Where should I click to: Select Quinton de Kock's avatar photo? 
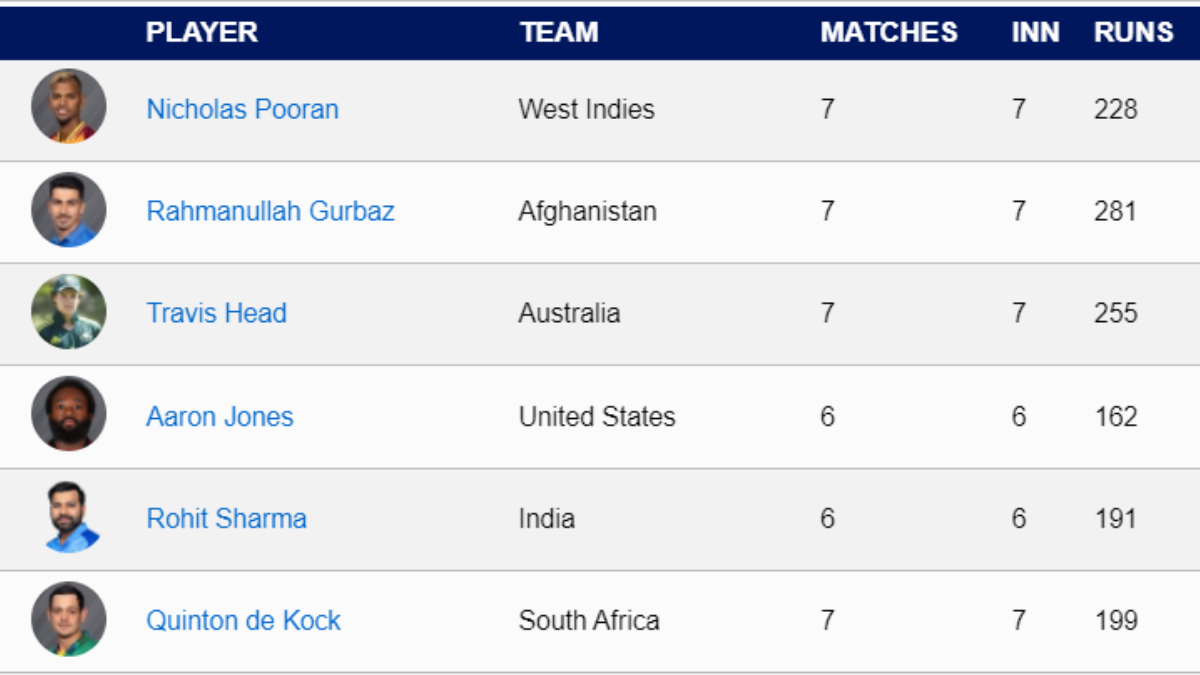(68, 619)
